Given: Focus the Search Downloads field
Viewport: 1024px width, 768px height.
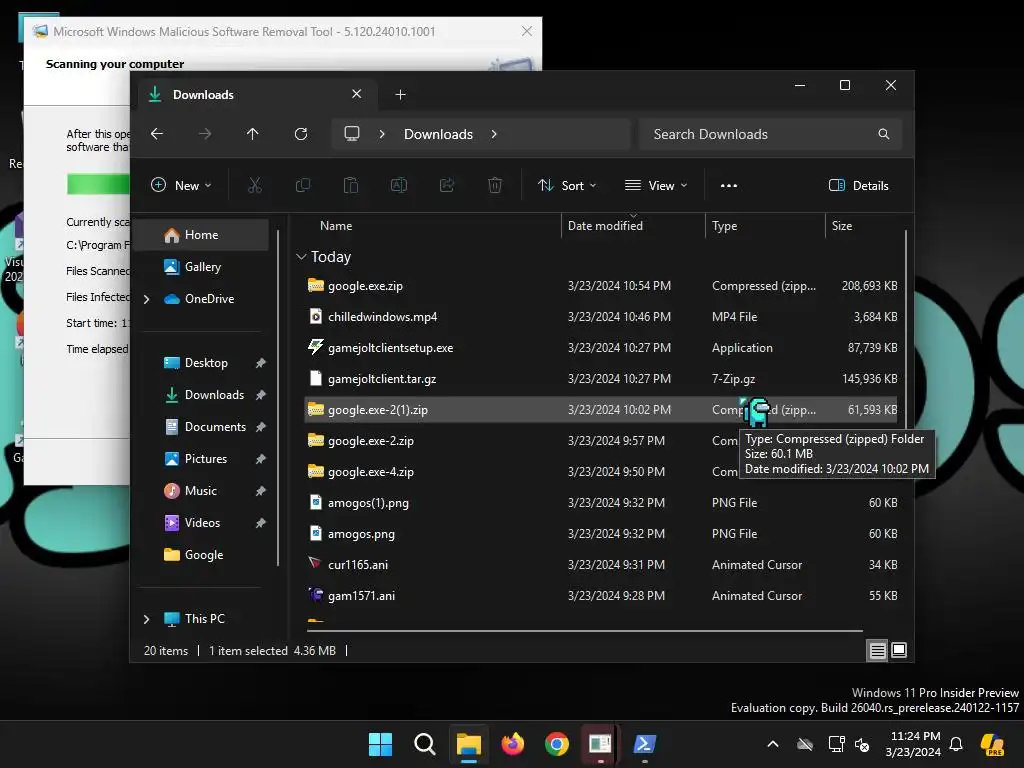Looking at the screenshot, I should point(771,134).
